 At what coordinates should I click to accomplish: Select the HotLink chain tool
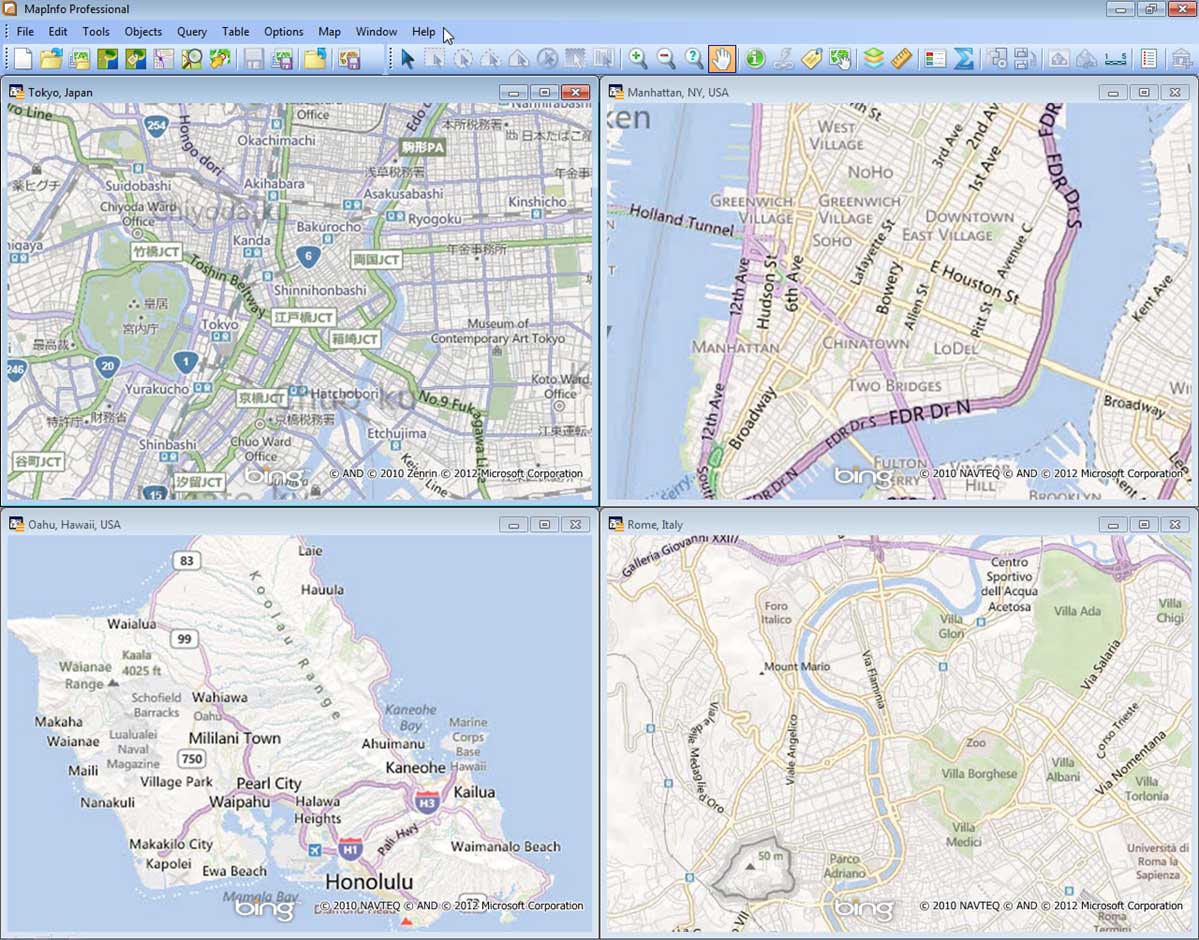tap(783, 59)
